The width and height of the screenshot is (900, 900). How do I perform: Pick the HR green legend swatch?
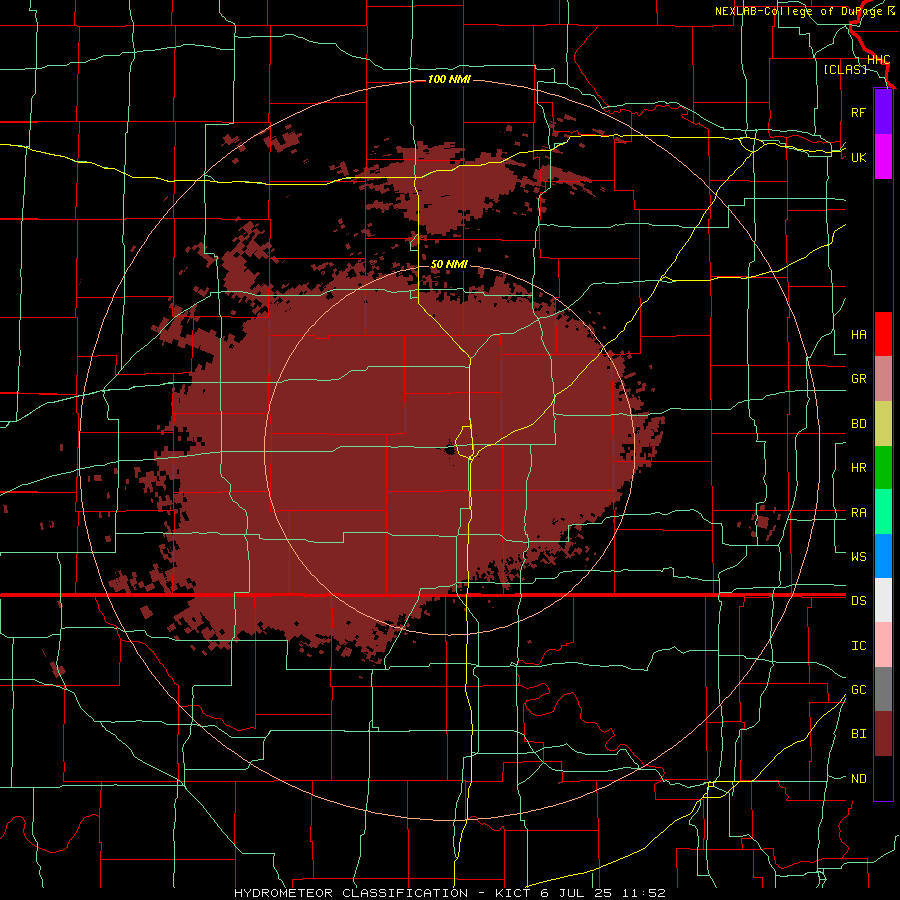coord(883,468)
